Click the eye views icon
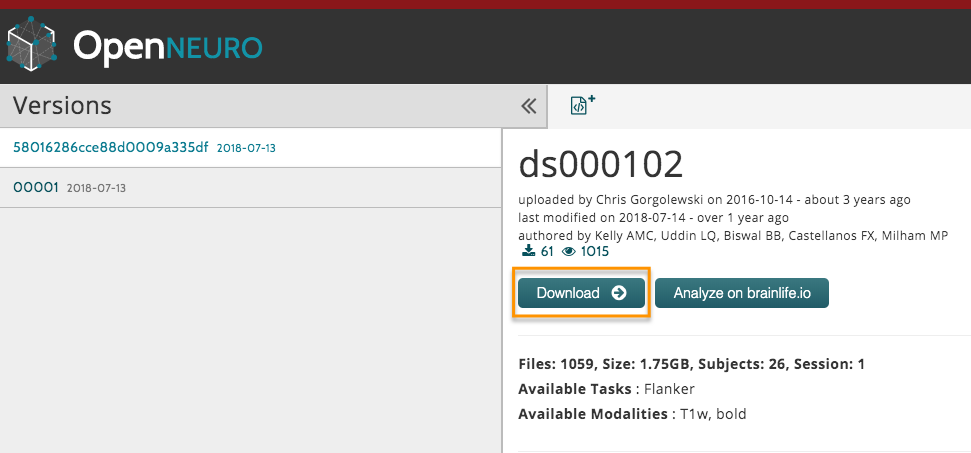This screenshot has width=971, height=453. [x=568, y=251]
